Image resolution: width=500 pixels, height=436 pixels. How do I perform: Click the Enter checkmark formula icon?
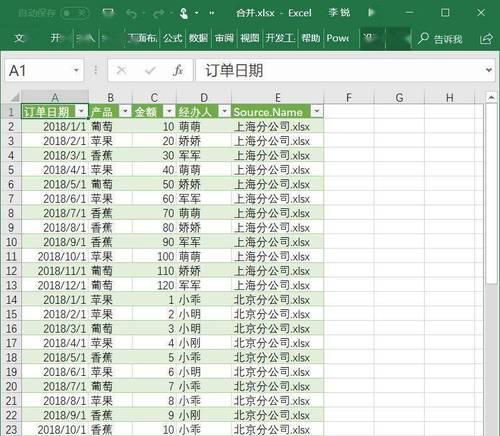pos(150,70)
